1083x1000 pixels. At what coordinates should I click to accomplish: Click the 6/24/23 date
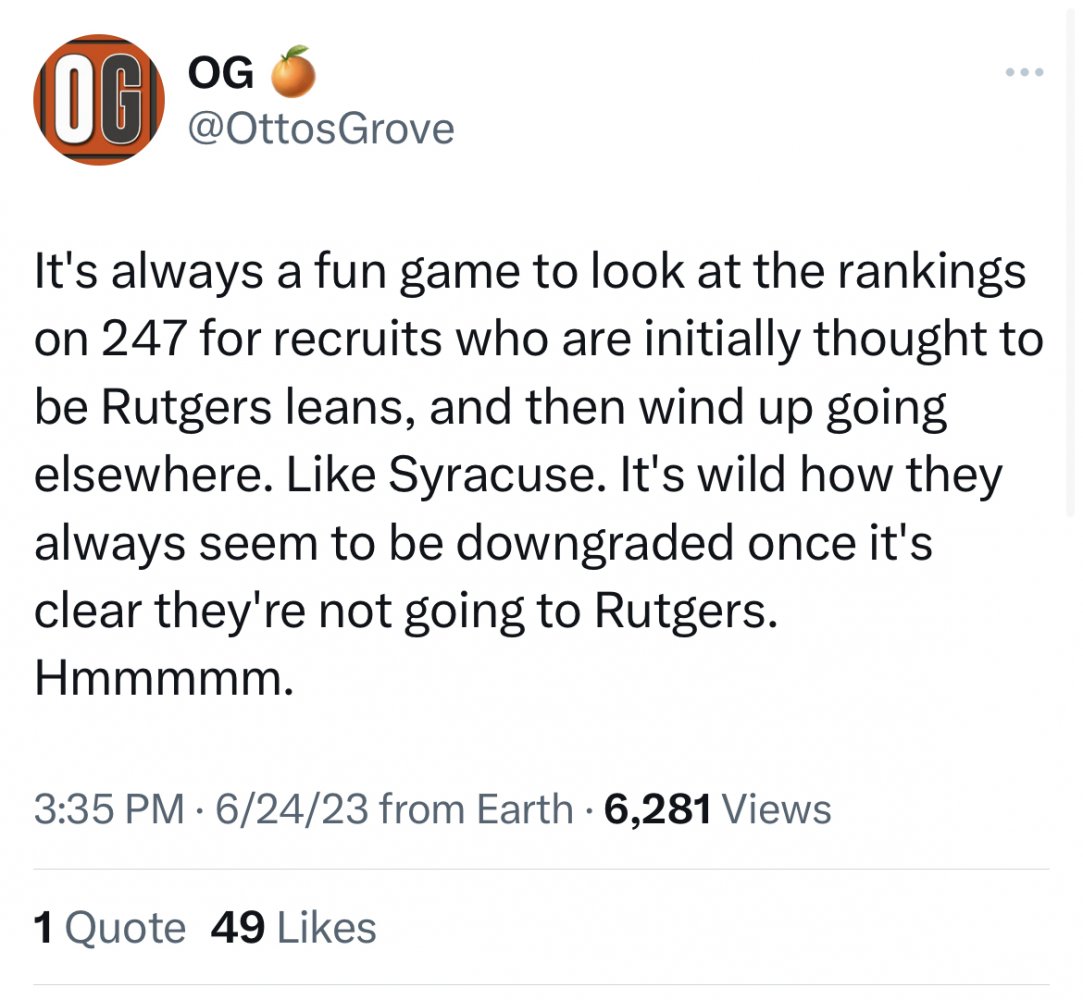291,809
